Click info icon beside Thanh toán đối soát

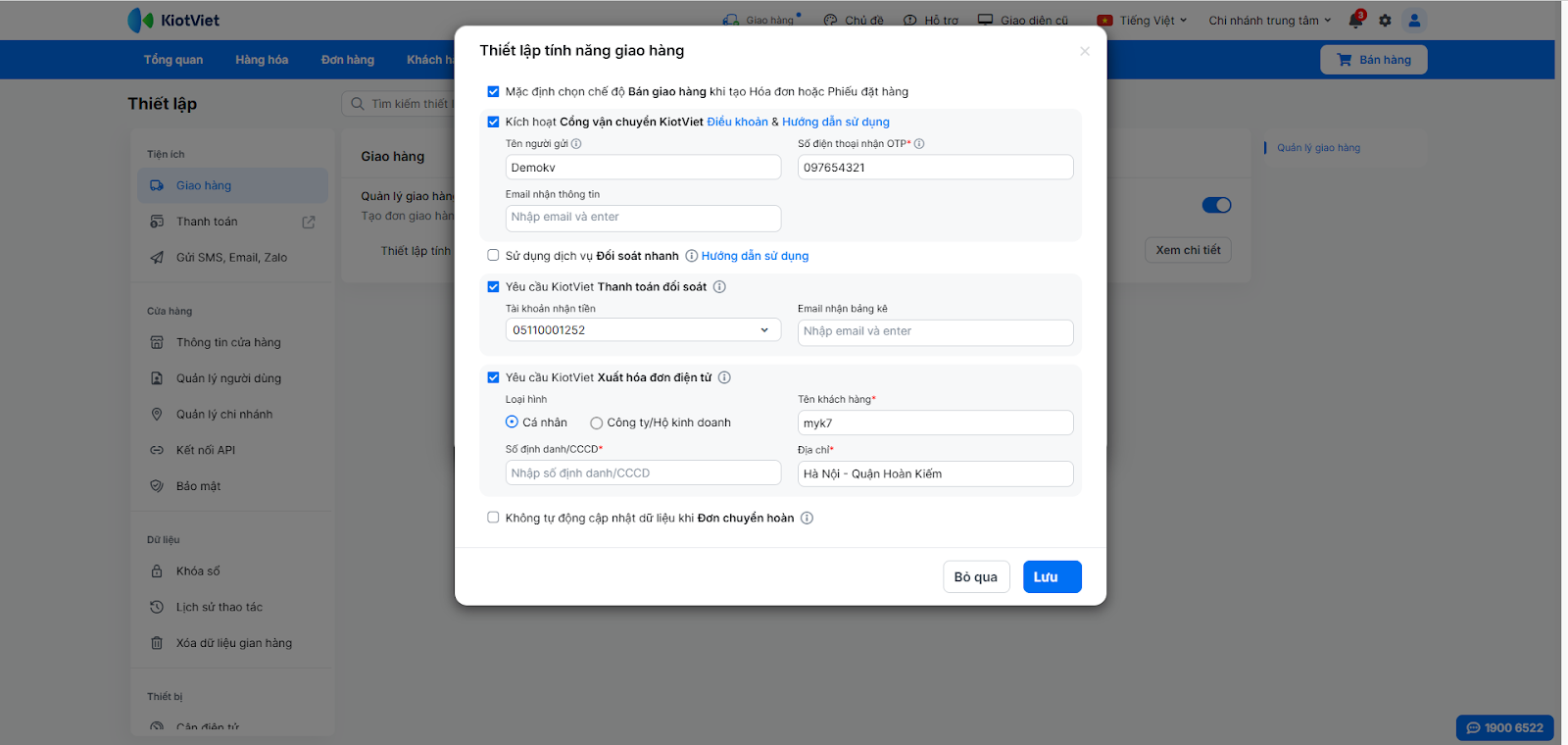719,287
